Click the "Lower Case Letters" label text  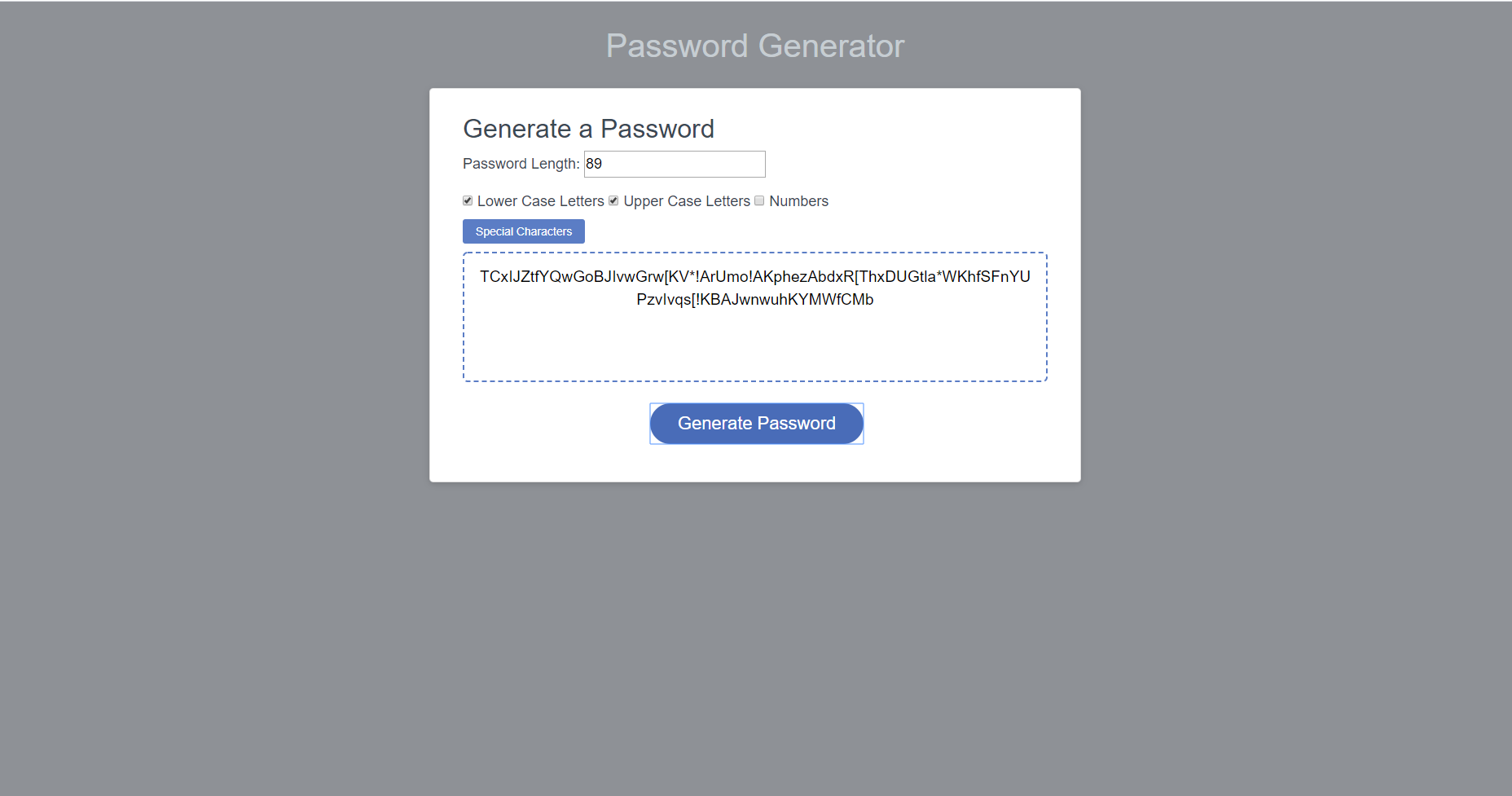coord(541,201)
